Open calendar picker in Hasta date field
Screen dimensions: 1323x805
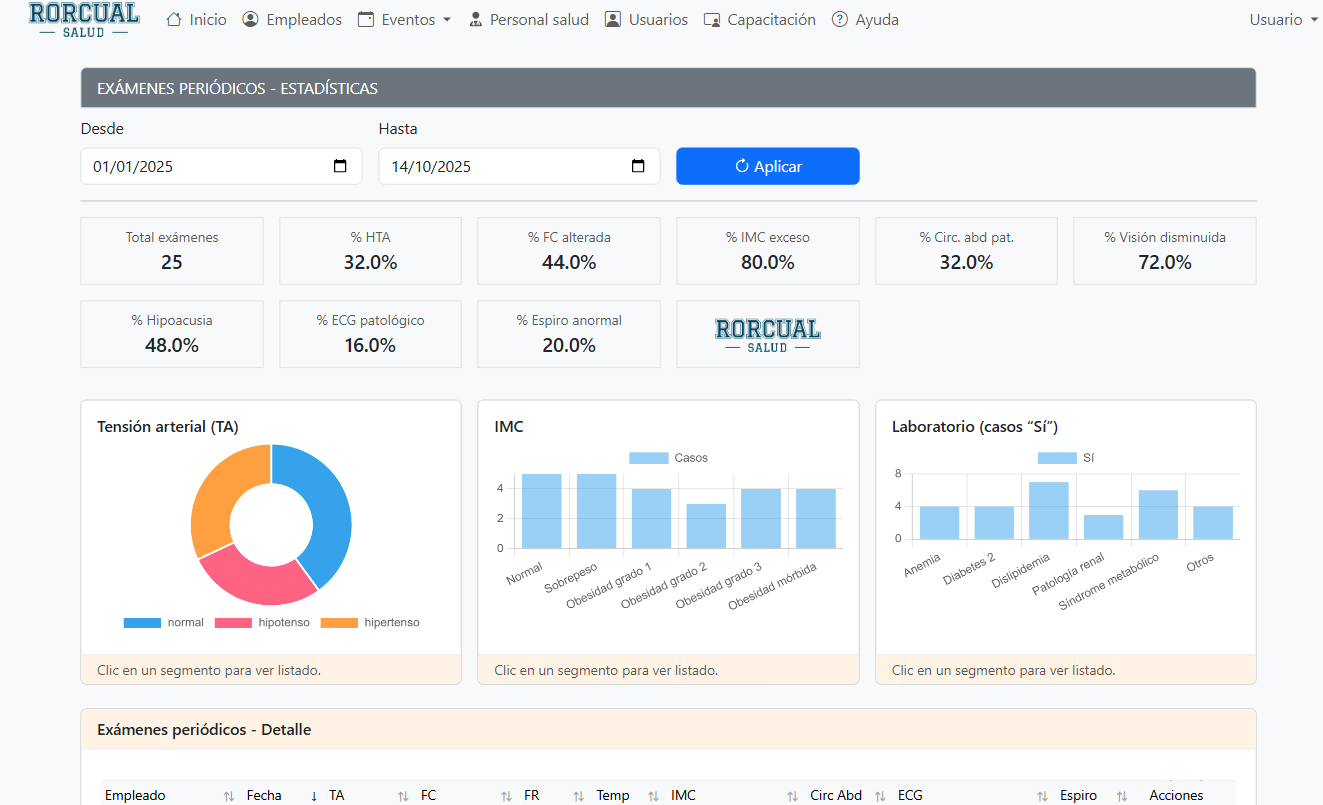[638, 167]
